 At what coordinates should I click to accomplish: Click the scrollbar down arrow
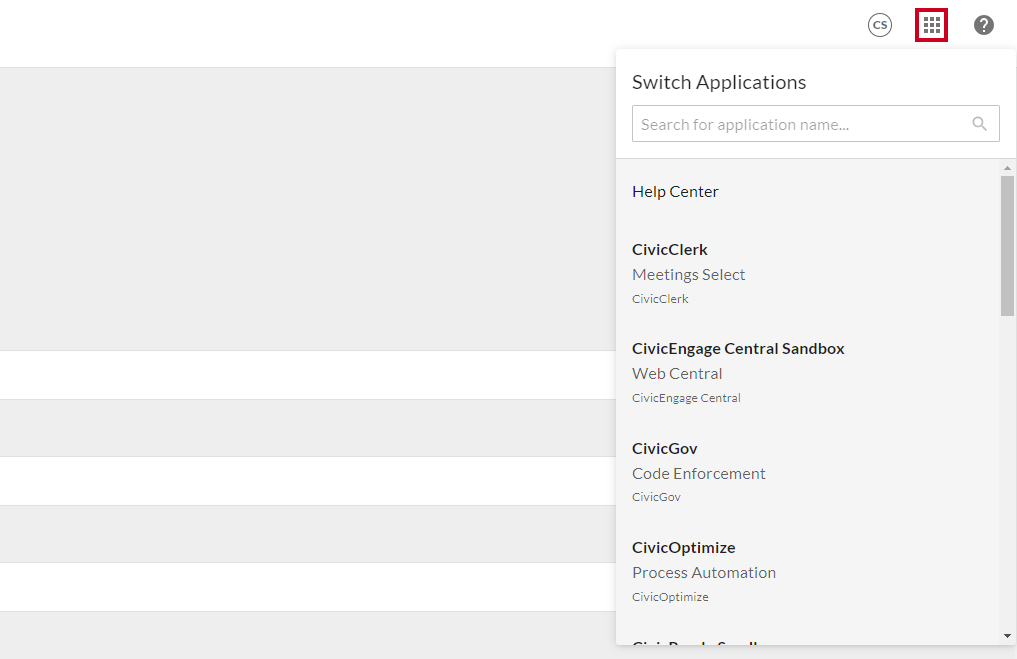pyautogui.click(x=1007, y=636)
